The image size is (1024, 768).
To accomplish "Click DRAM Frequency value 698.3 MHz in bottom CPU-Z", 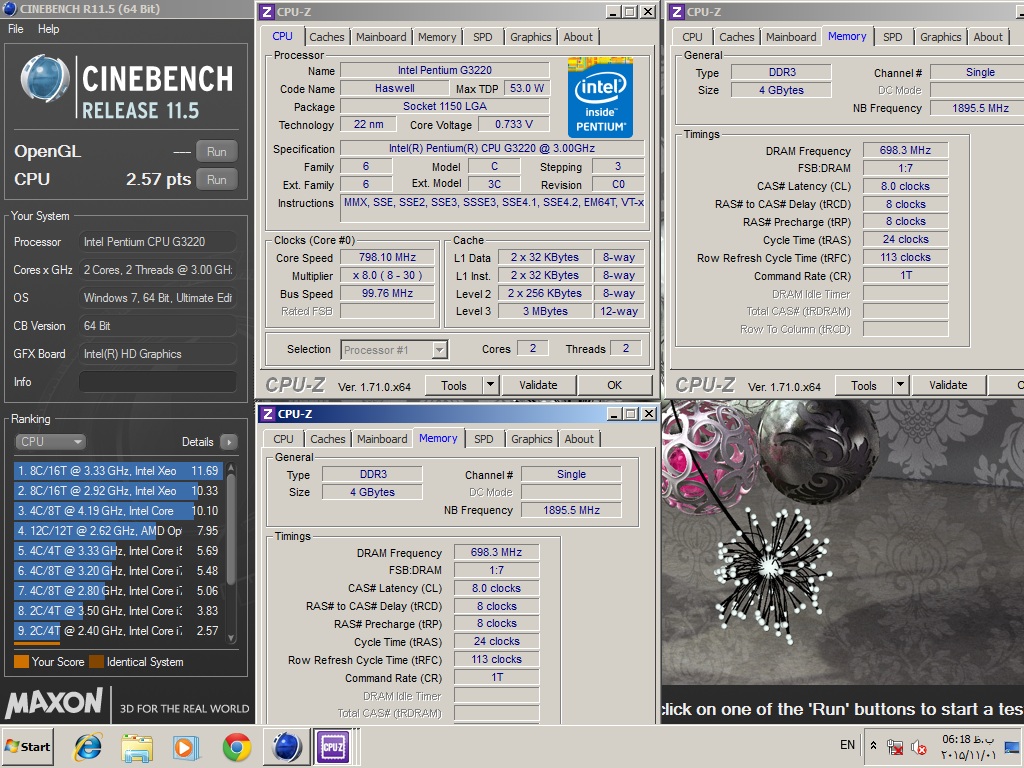I will click(496, 552).
